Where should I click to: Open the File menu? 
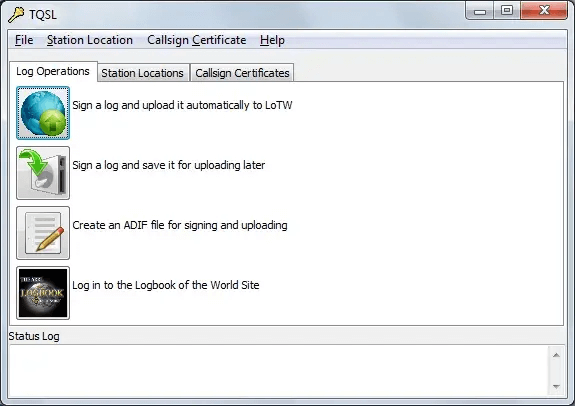(x=24, y=40)
